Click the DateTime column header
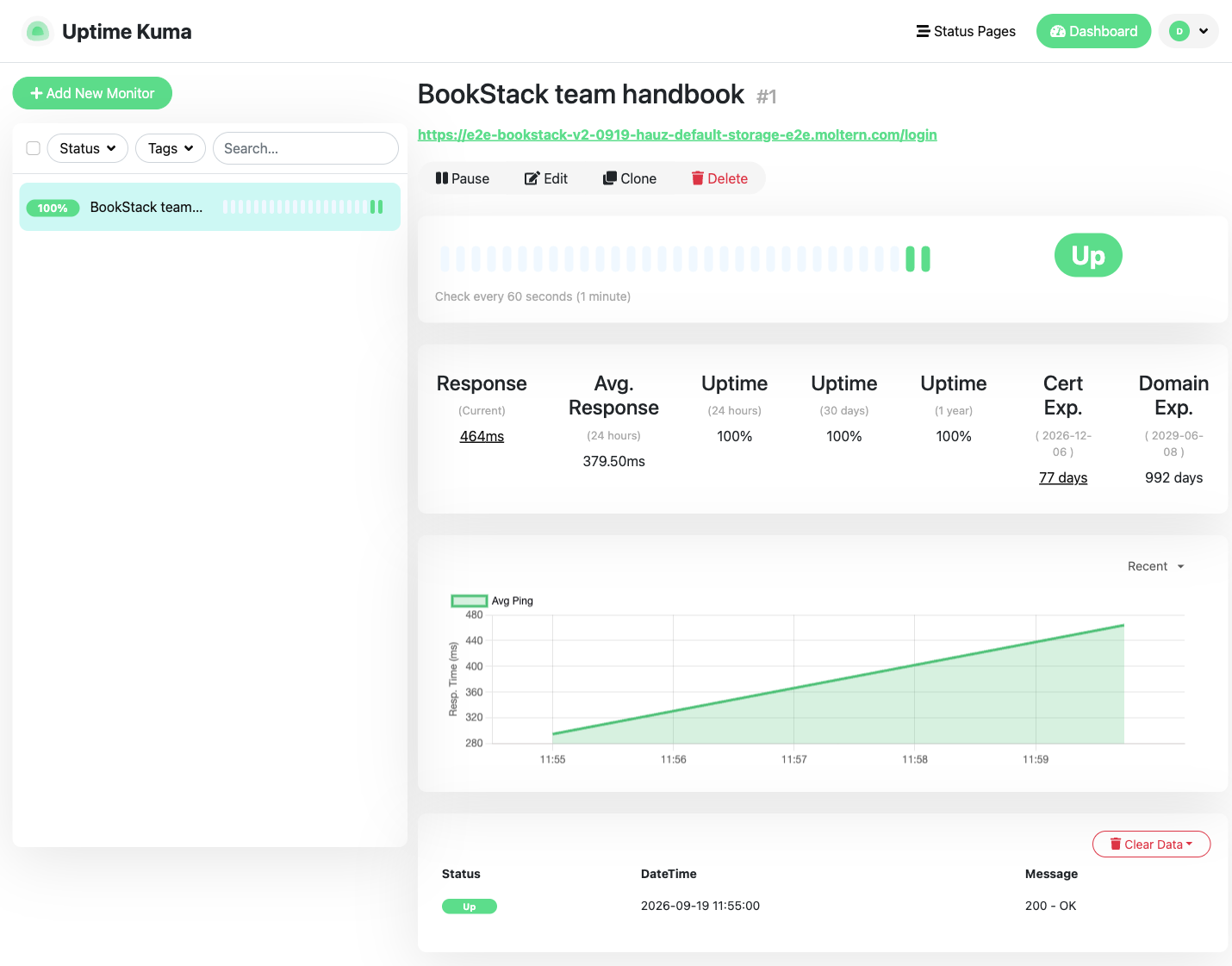This screenshot has height=966, width=1232. (x=669, y=874)
